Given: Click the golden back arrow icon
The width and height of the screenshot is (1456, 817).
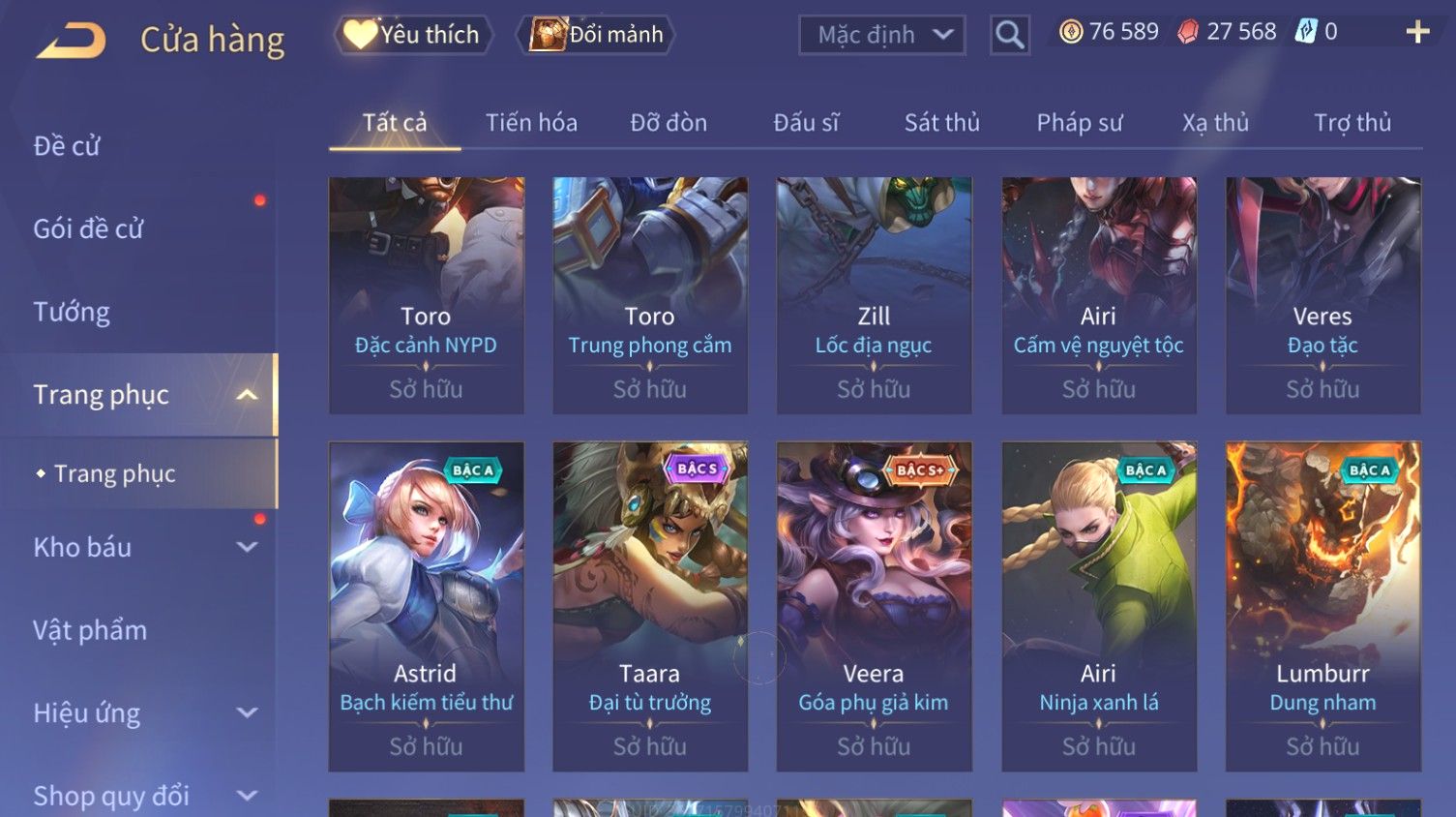Looking at the screenshot, I should tap(71, 40).
